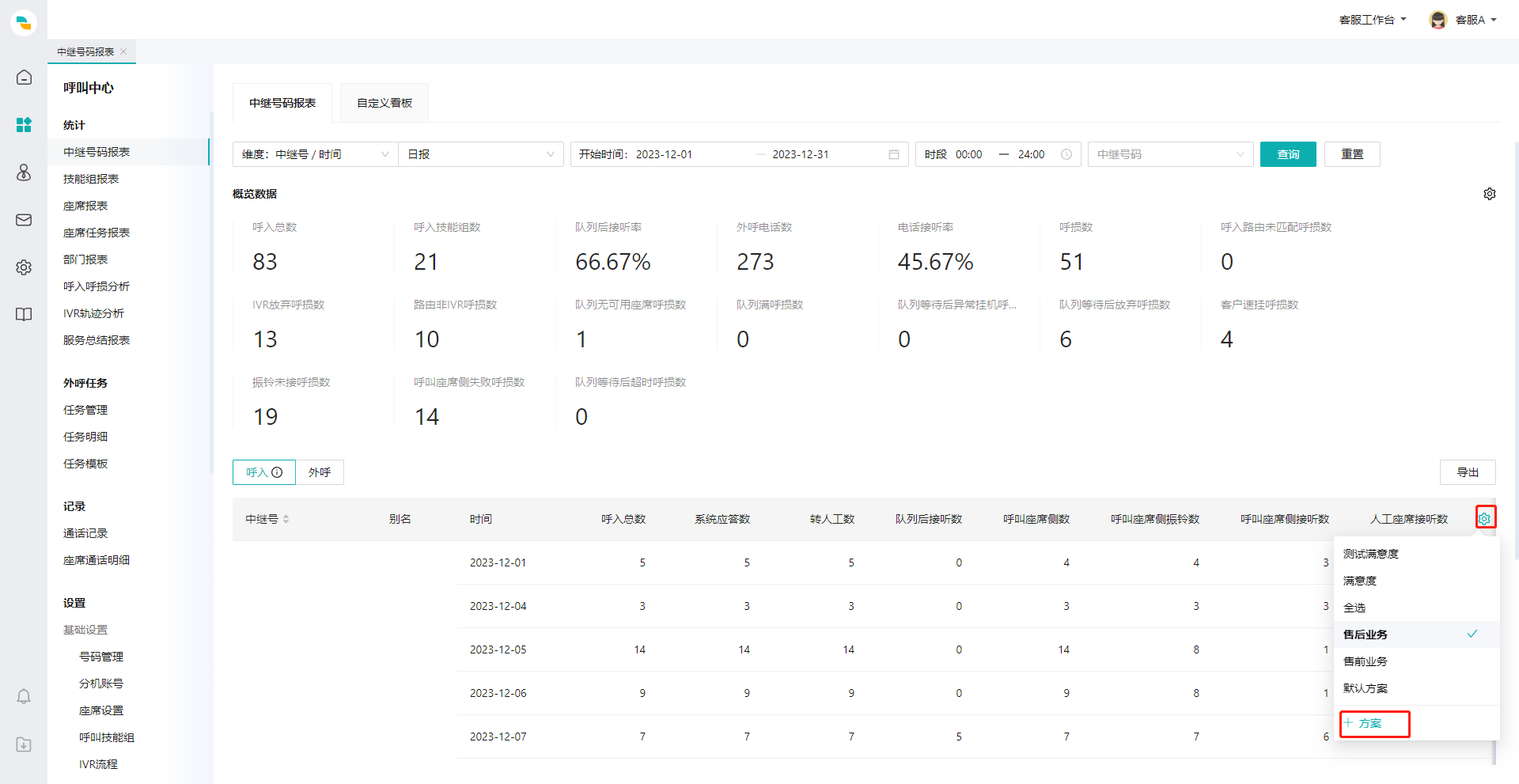
Task: Open IVR流程 in sidebar
Action: tap(98, 764)
